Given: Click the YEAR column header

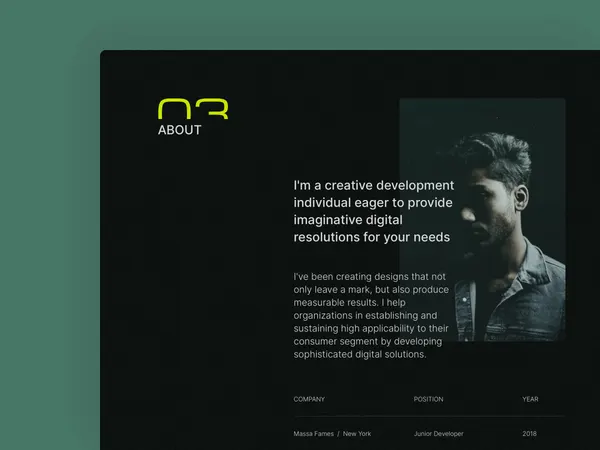Looking at the screenshot, I should 530,399.
